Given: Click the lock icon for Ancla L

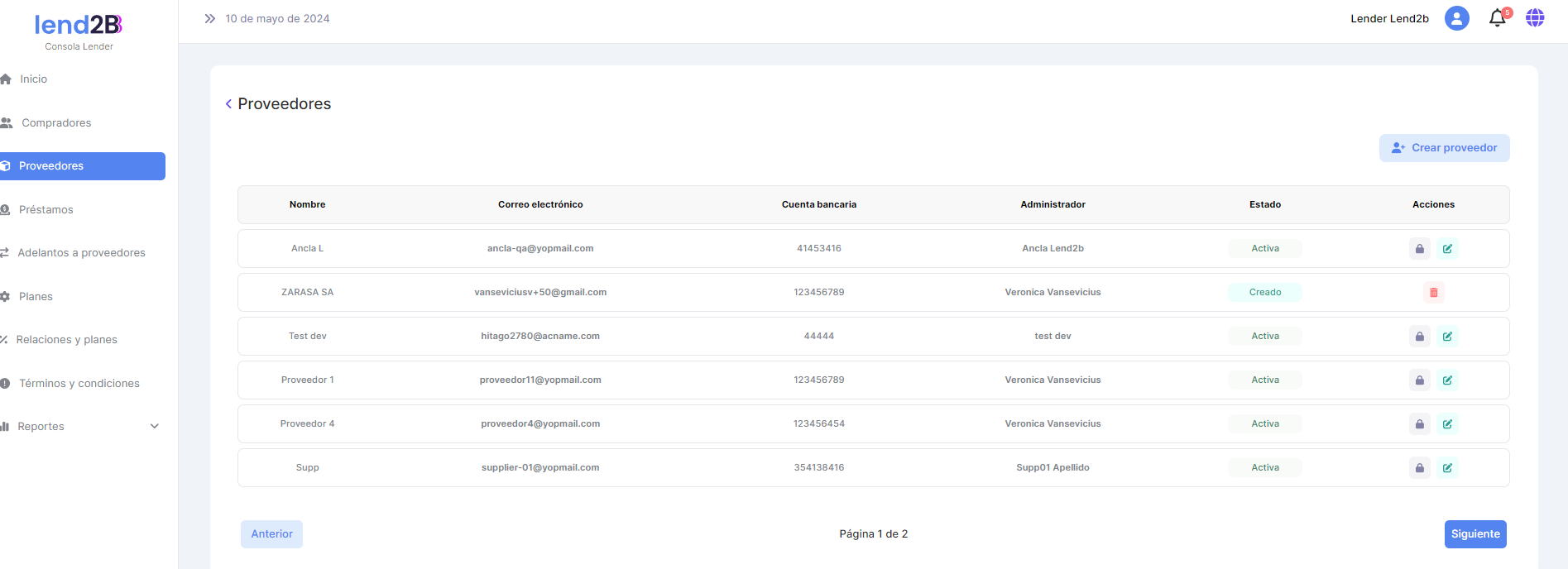Looking at the screenshot, I should coord(1419,249).
